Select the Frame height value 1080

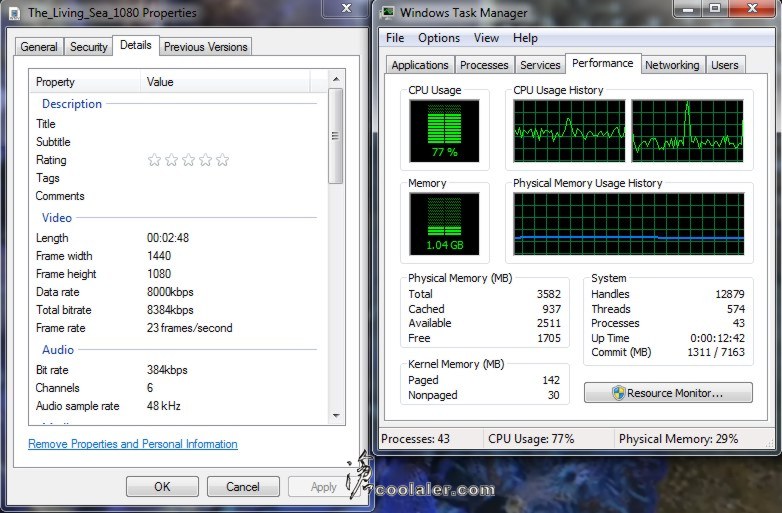click(x=159, y=274)
